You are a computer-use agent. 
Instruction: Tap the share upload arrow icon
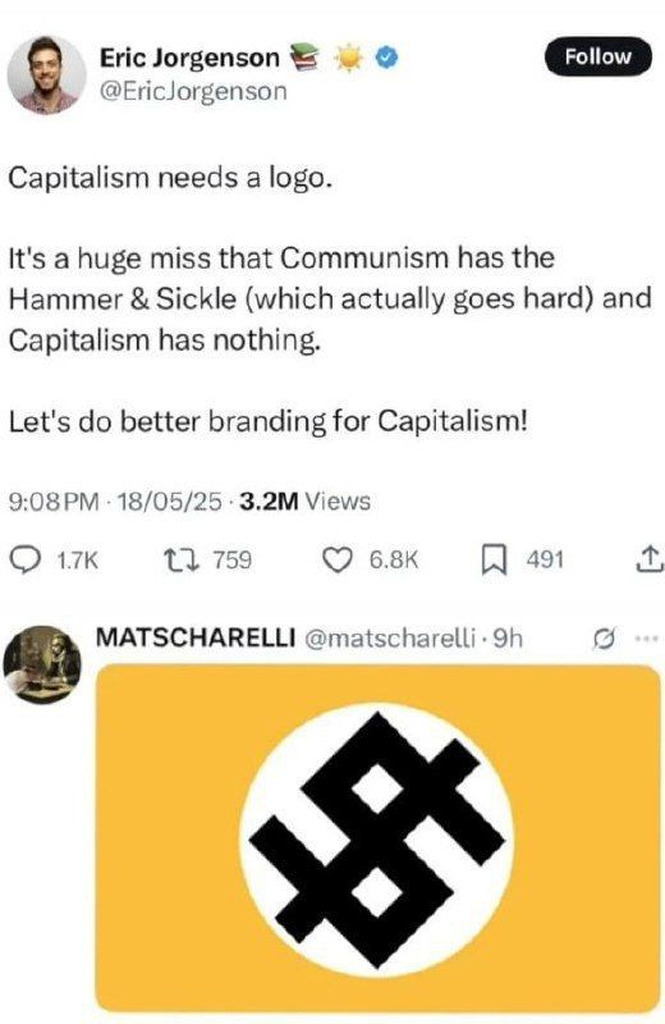[x=649, y=560]
